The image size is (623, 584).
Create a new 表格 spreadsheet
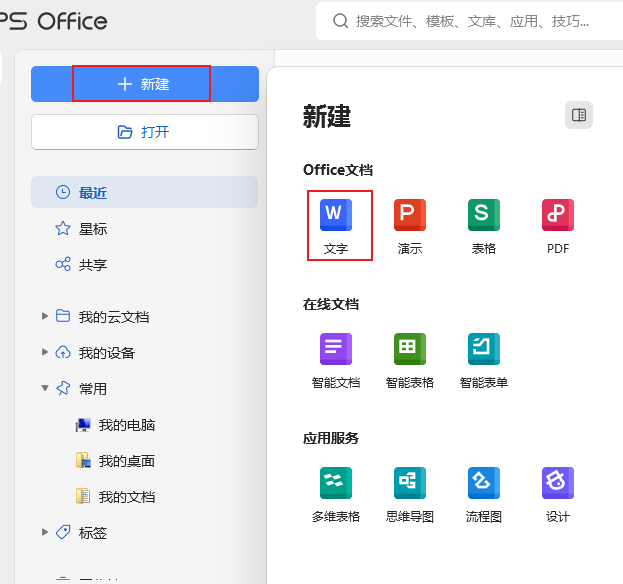click(x=484, y=226)
